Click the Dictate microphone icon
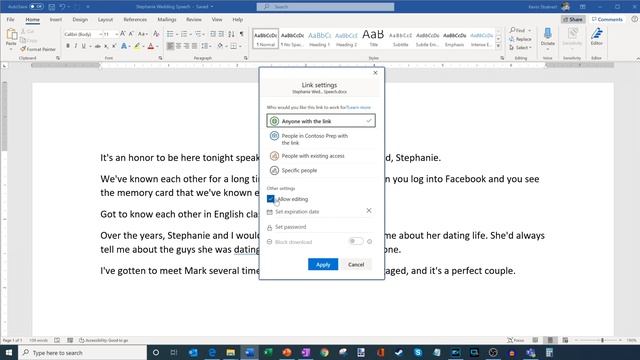The width and height of the screenshot is (640, 360). tap(547, 33)
